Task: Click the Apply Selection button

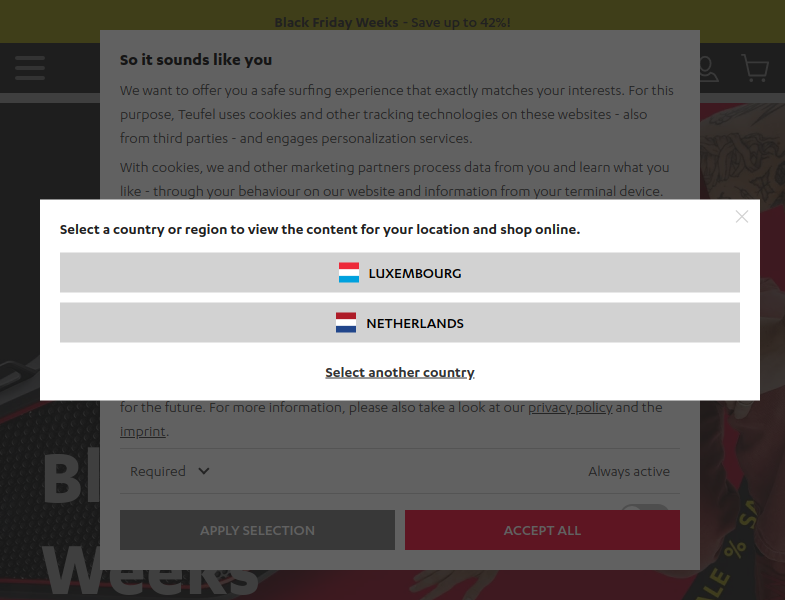Action: (x=257, y=530)
